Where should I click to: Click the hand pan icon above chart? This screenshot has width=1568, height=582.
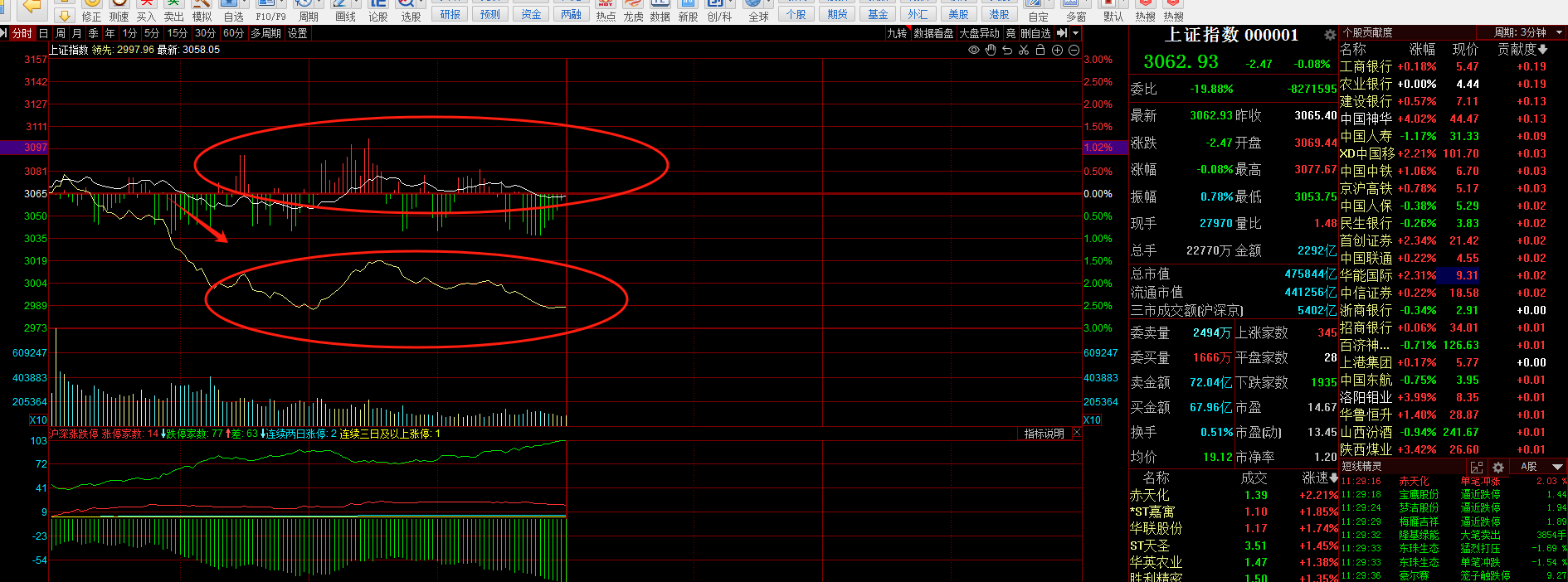(991, 50)
